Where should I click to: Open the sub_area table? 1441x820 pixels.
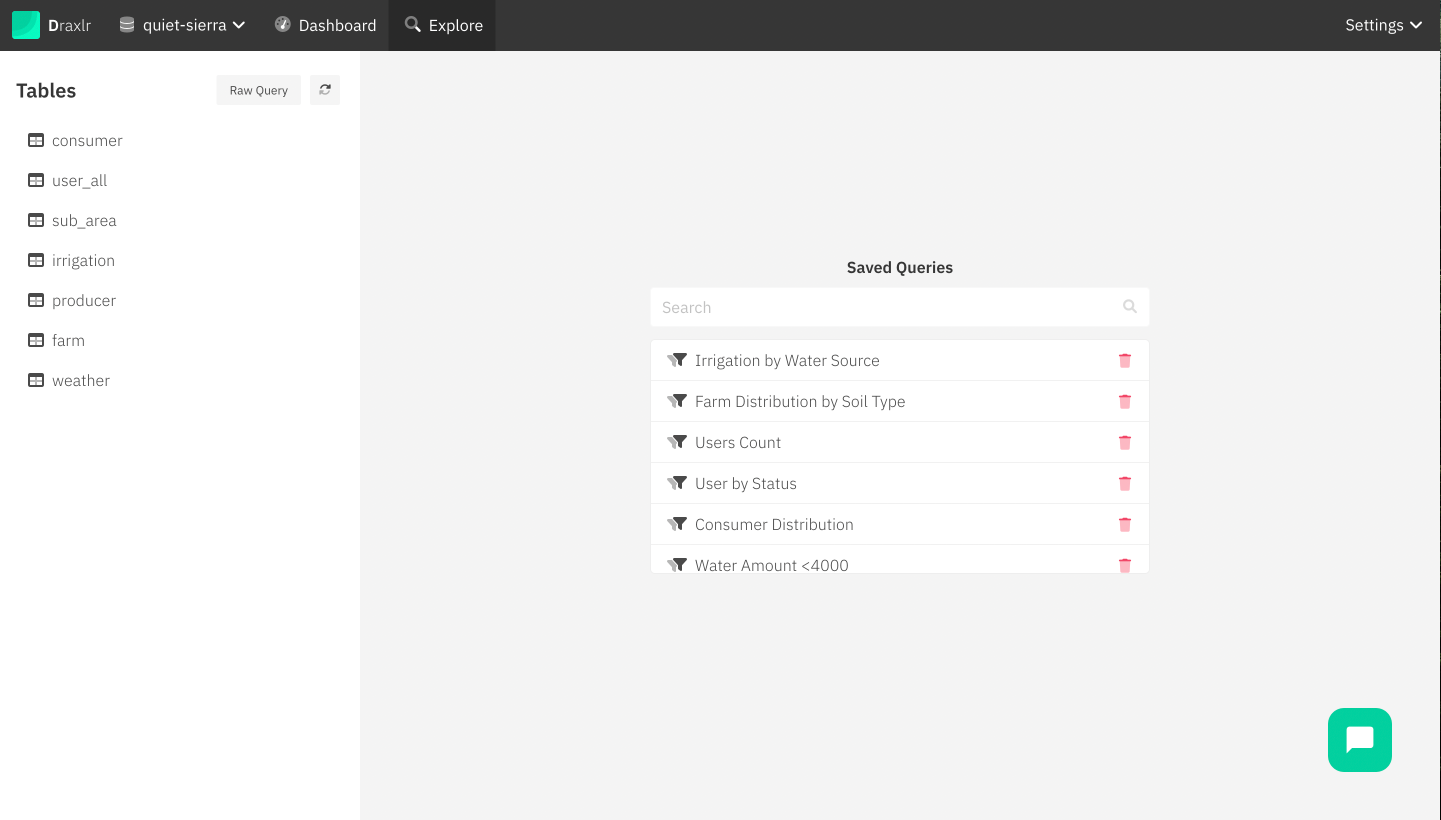pos(84,221)
